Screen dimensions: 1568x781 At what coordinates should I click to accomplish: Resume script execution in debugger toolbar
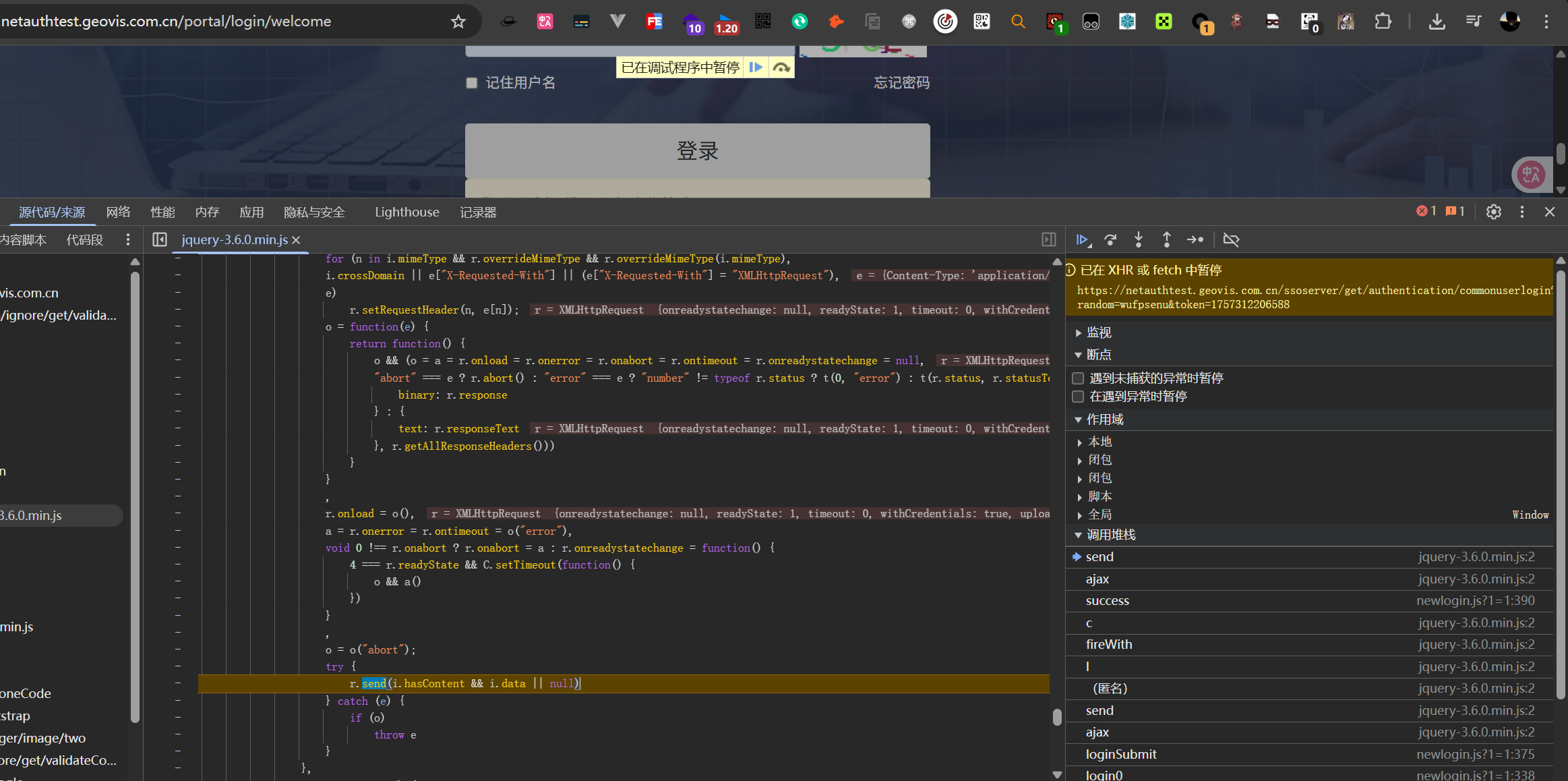(x=1082, y=239)
